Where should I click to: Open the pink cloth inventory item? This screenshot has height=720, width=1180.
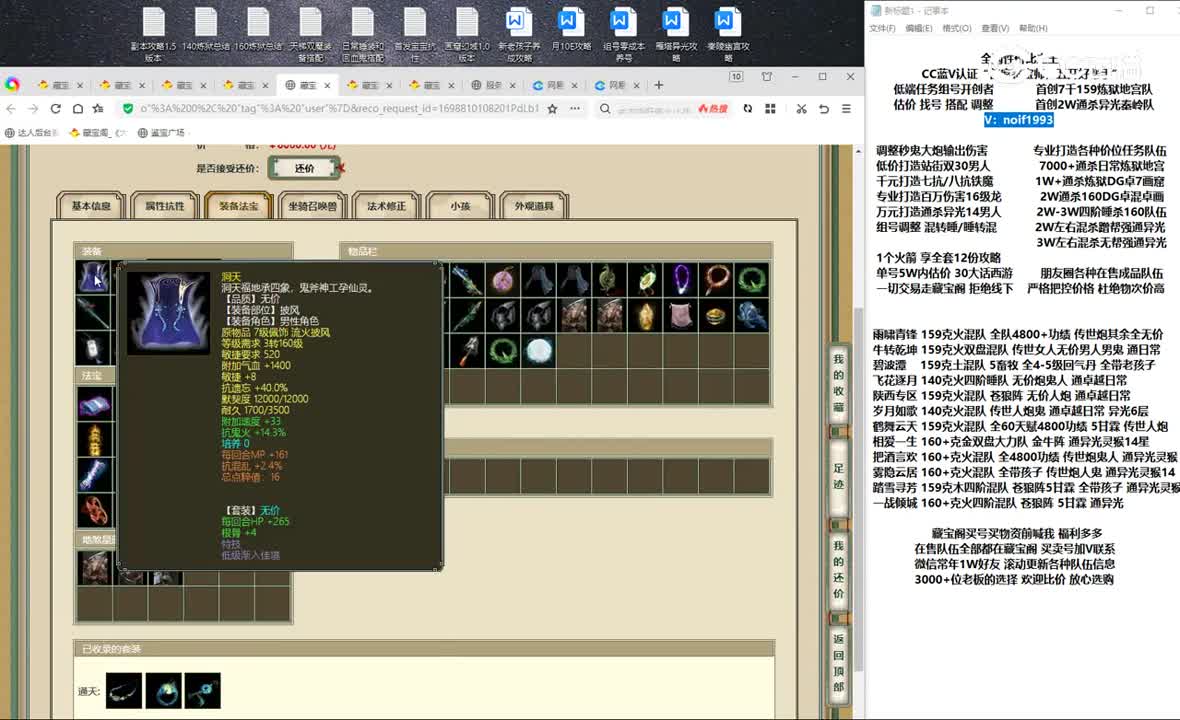click(680, 315)
